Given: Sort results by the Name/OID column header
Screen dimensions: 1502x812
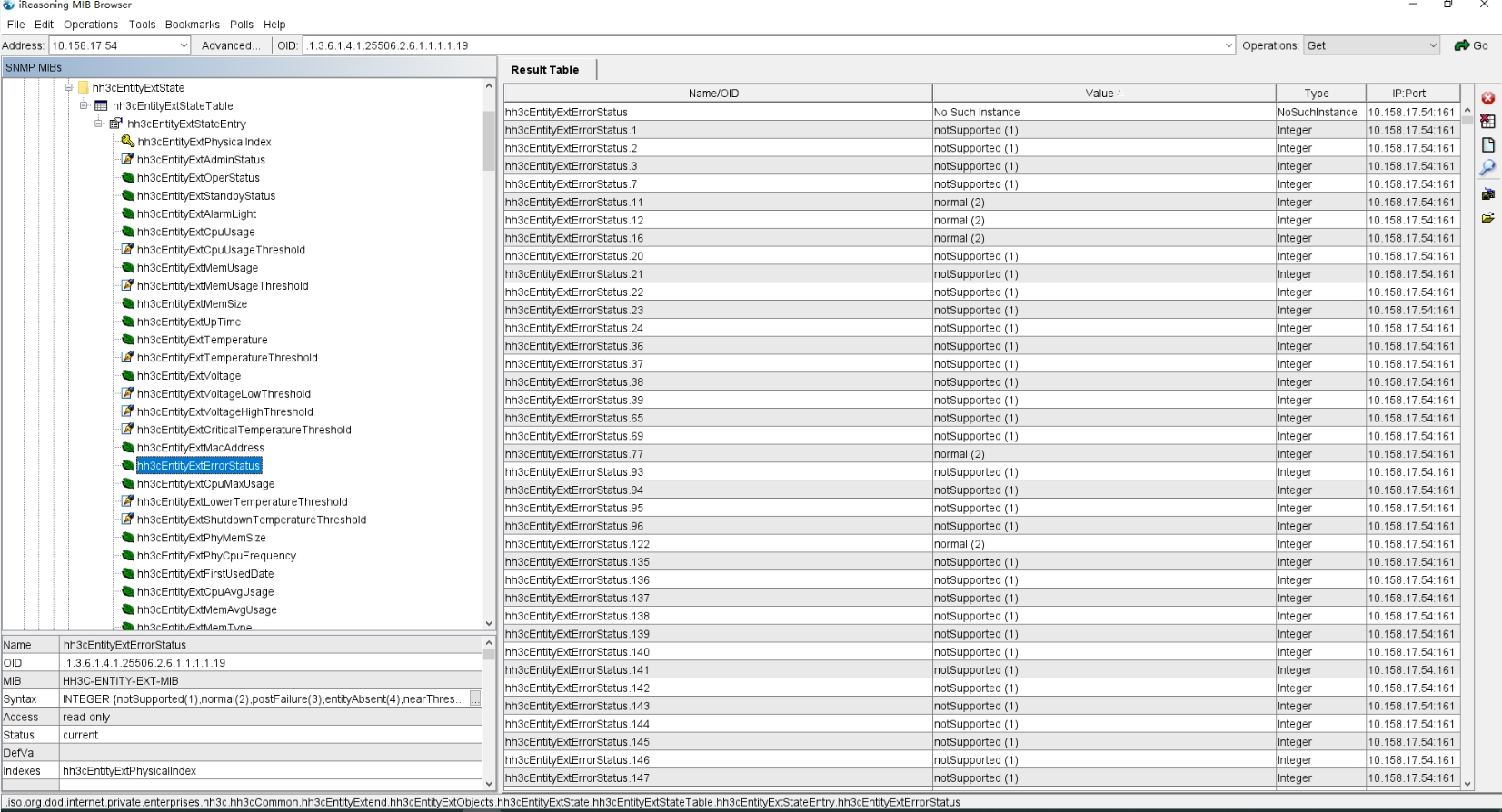Looking at the screenshot, I should coord(718,93).
